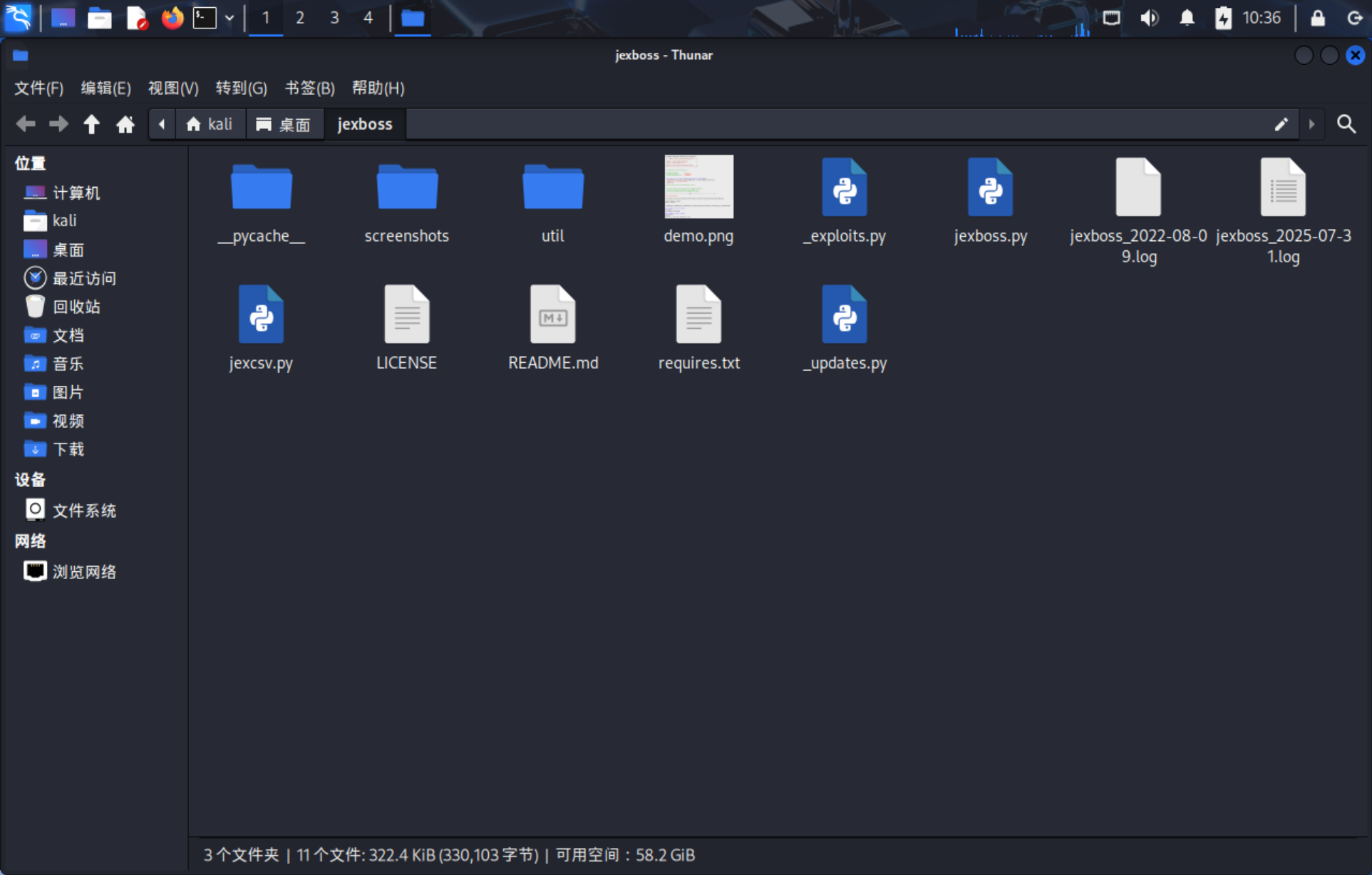Screen dimensions: 1372x875
Task: Switch to workspace 3
Action: 334,18
